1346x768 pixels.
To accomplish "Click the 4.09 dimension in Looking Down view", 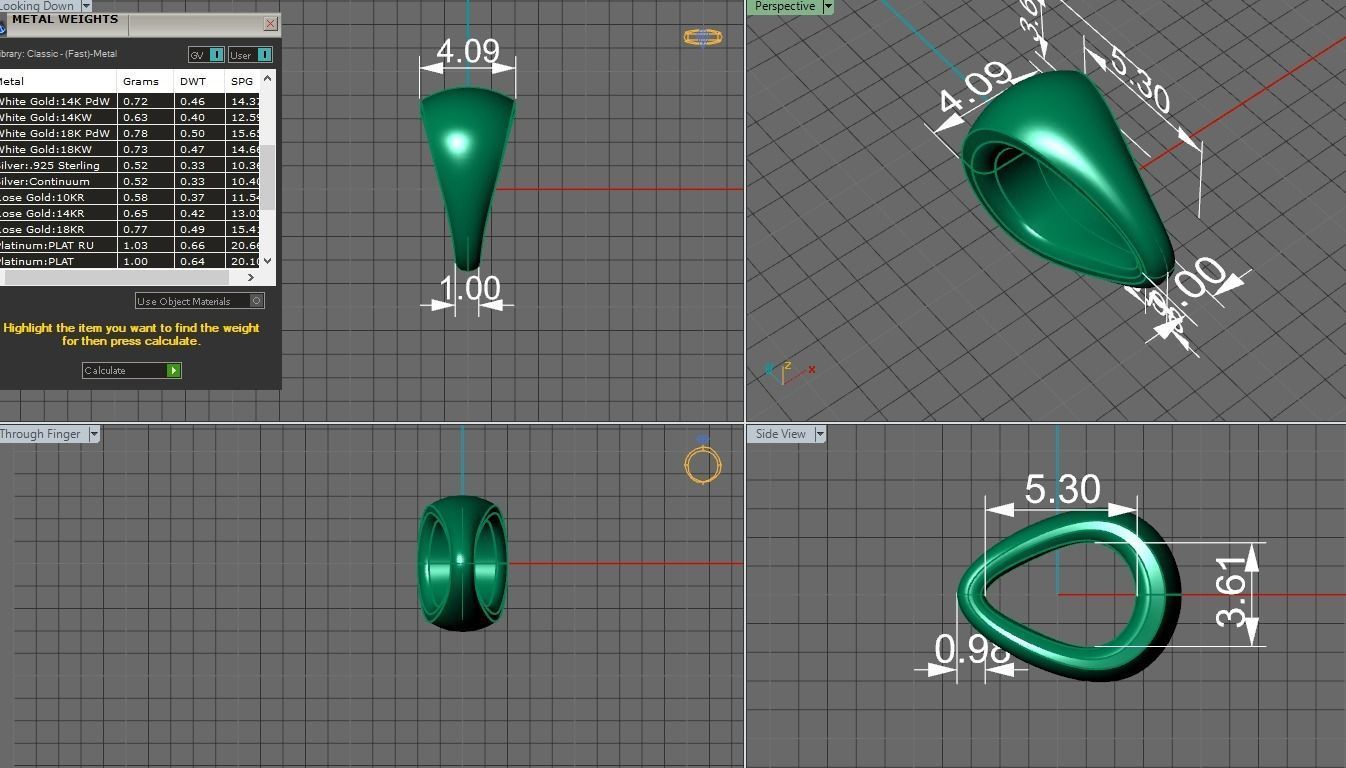I will pos(468,50).
